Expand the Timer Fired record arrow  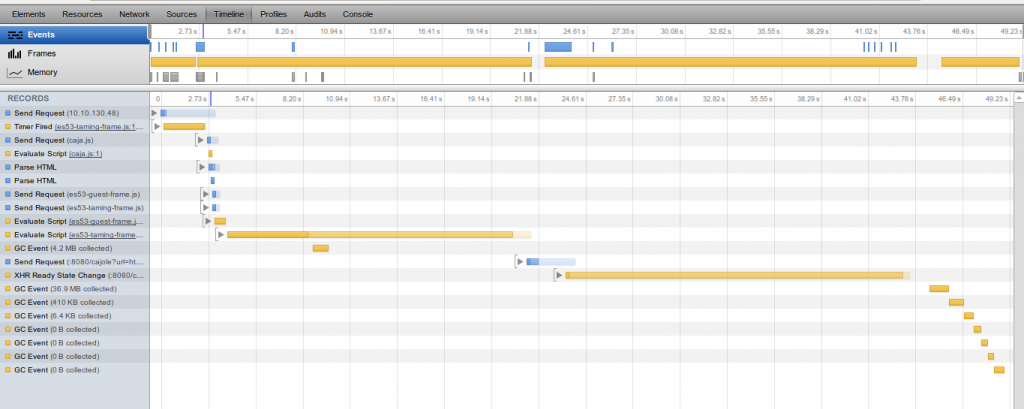click(x=155, y=126)
